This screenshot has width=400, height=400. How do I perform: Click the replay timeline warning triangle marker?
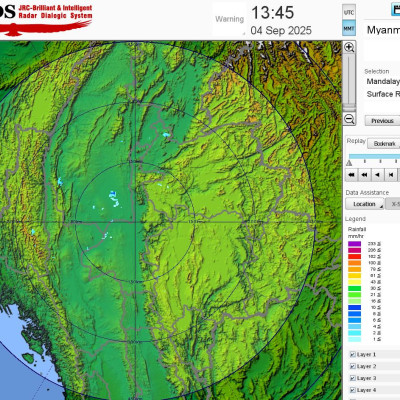[349, 163]
